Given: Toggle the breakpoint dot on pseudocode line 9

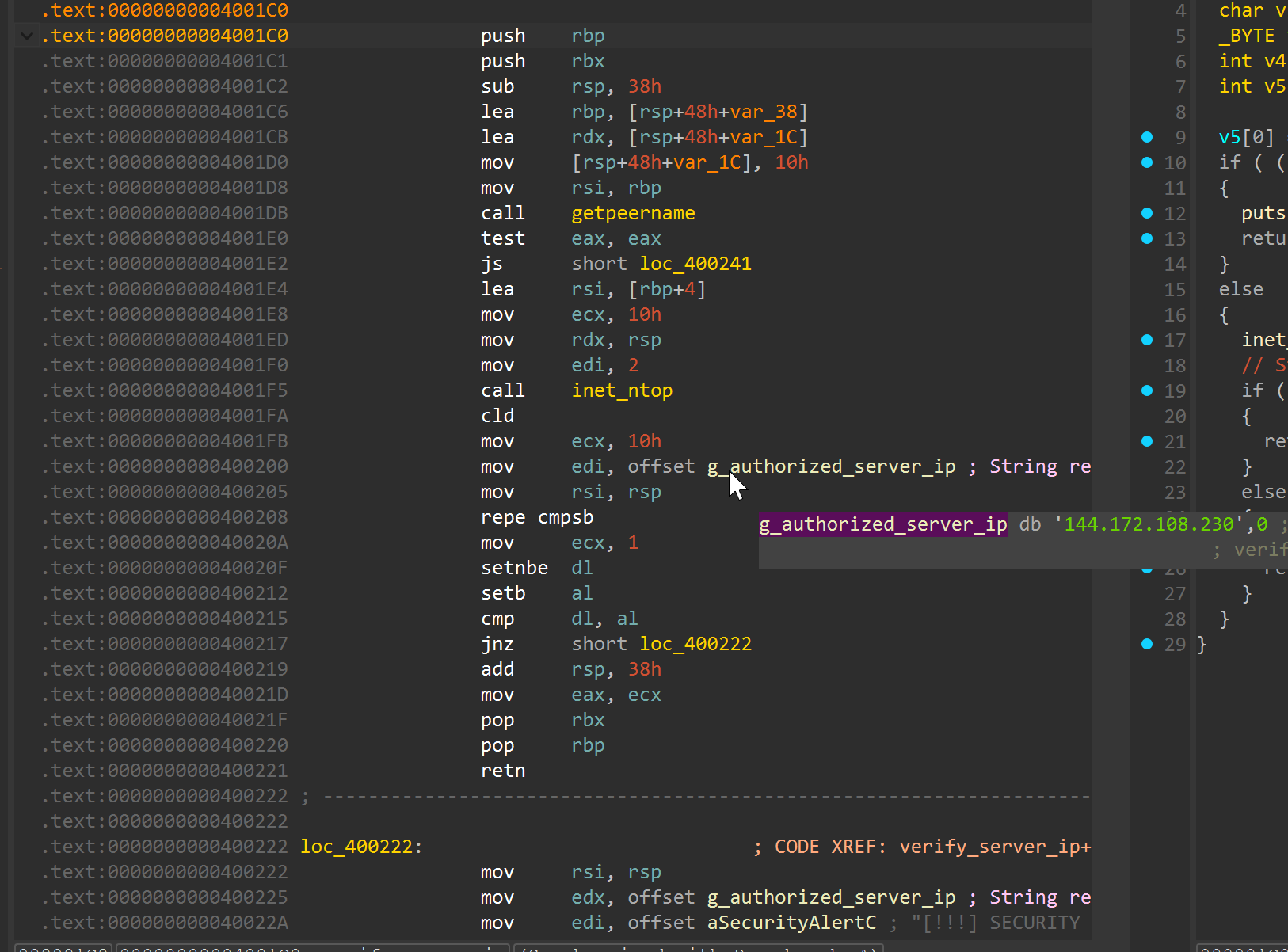Looking at the screenshot, I should (1146, 136).
